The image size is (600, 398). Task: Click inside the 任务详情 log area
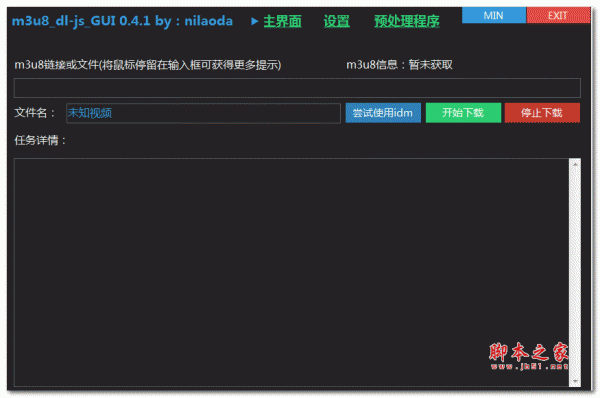[x=292, y=272]
